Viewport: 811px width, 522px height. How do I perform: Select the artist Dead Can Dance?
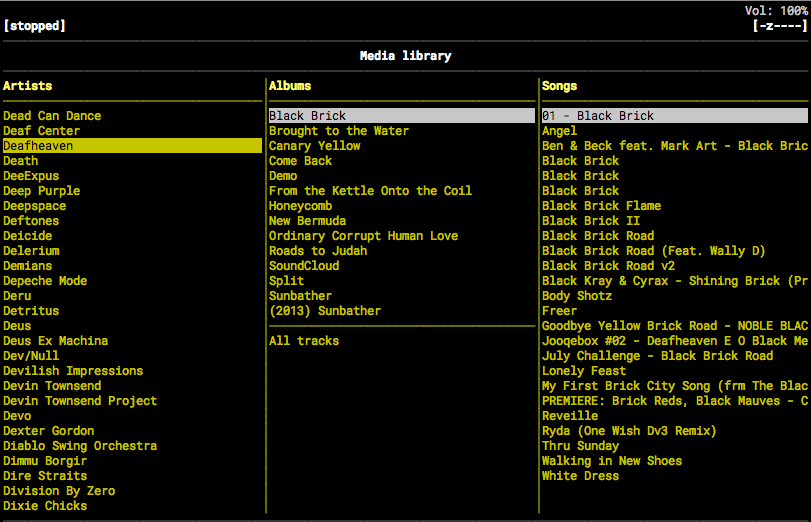(x=52, y=116)
